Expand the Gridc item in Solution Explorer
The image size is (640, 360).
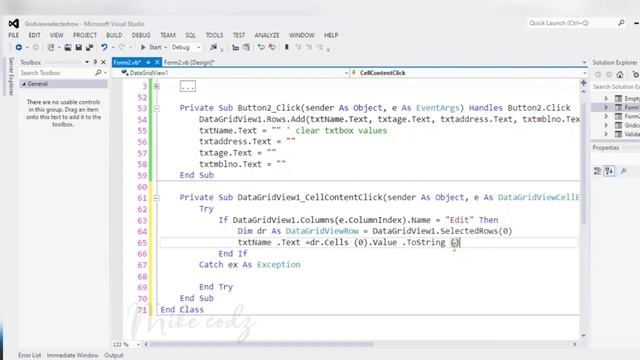pos(607,125)
